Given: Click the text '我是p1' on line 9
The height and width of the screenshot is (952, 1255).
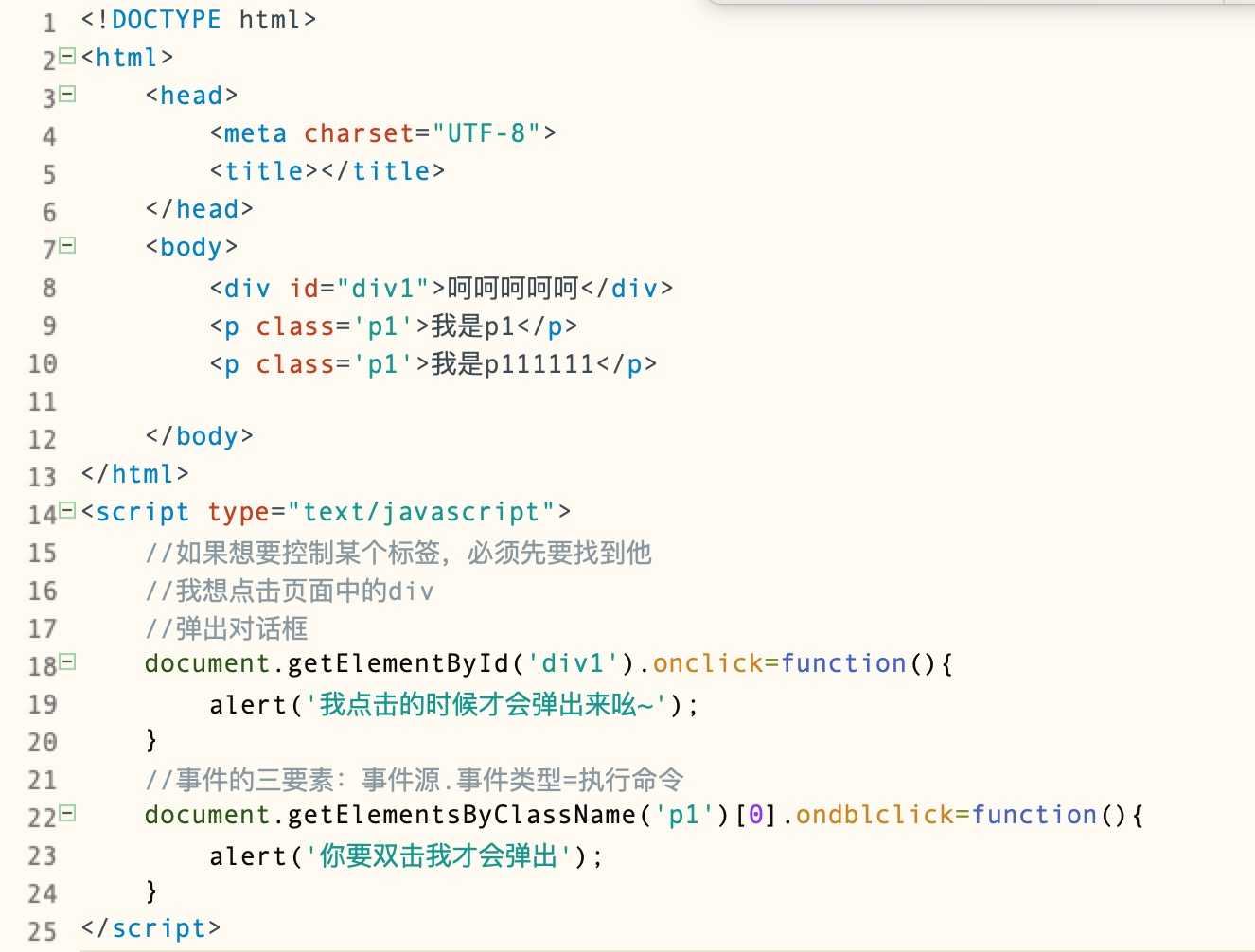Looking at the screenshot, I should point(473,326).
